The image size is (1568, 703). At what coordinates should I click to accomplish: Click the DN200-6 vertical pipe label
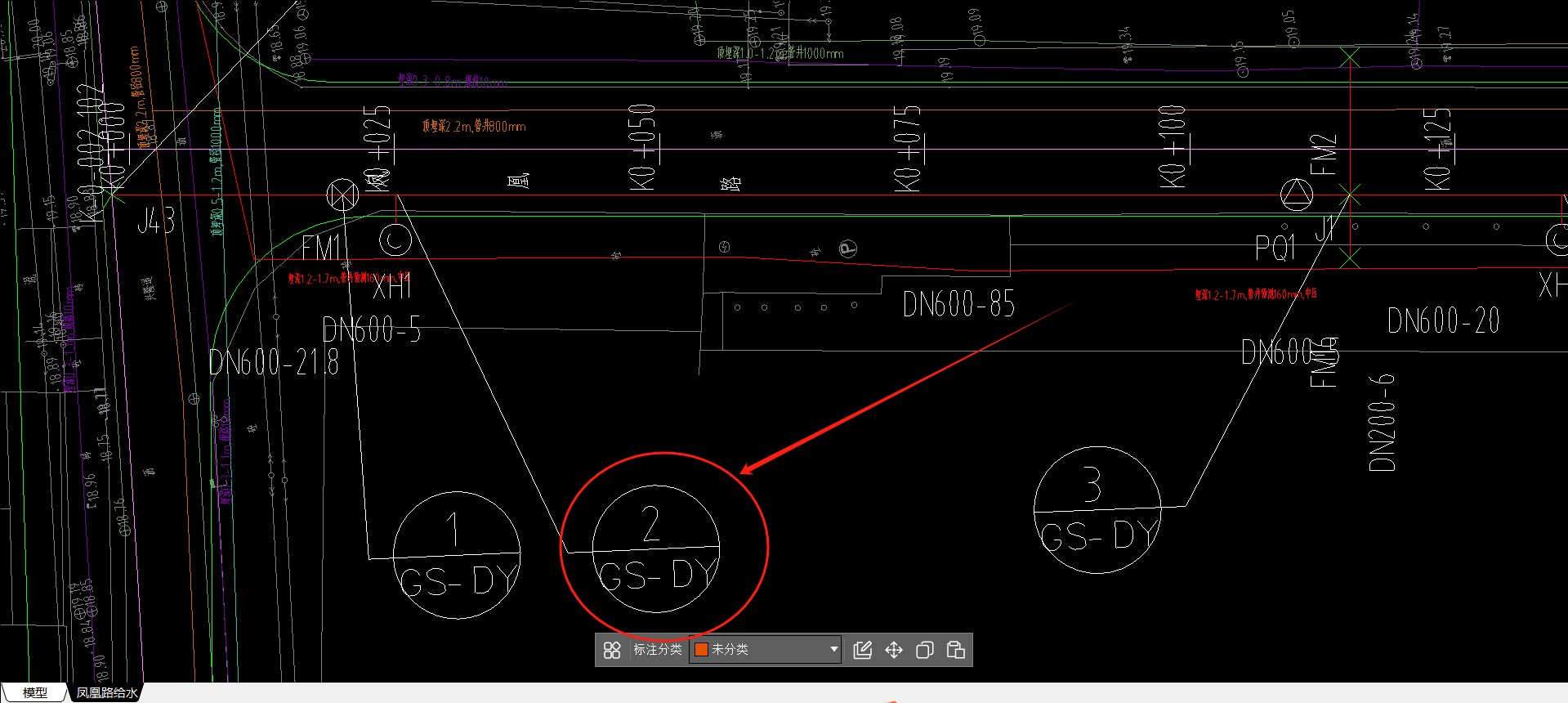tap(1382, 422)
